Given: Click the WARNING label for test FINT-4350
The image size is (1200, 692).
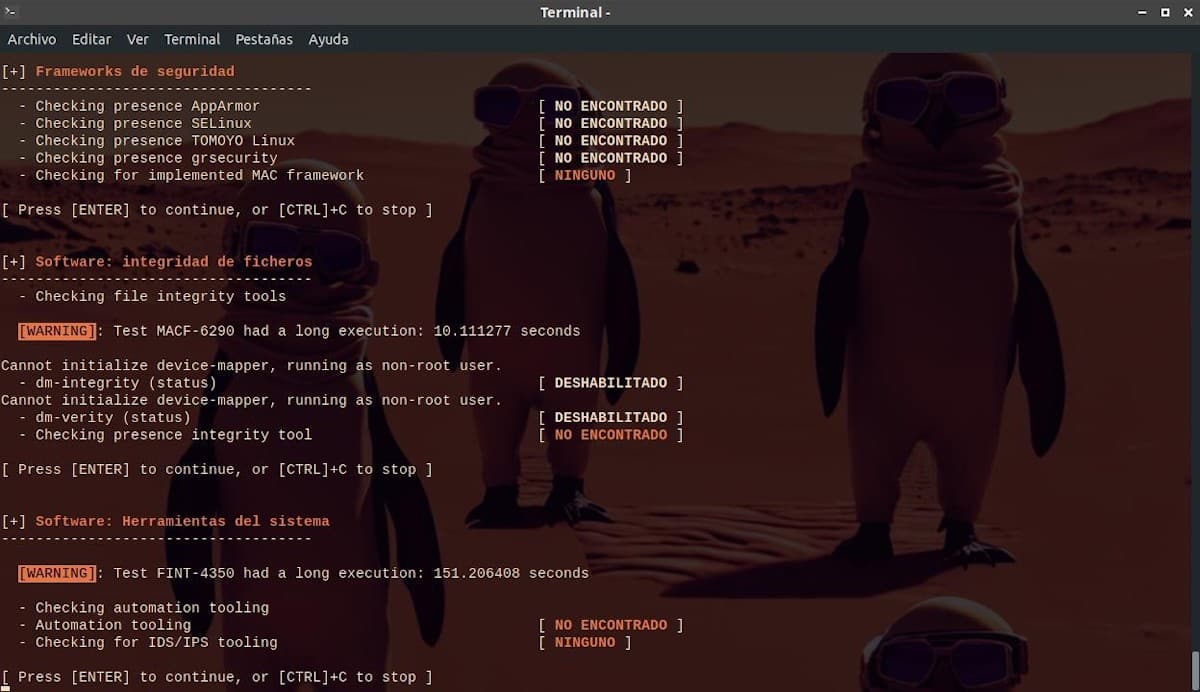Looking at the screenshot, I should (57, 573).
